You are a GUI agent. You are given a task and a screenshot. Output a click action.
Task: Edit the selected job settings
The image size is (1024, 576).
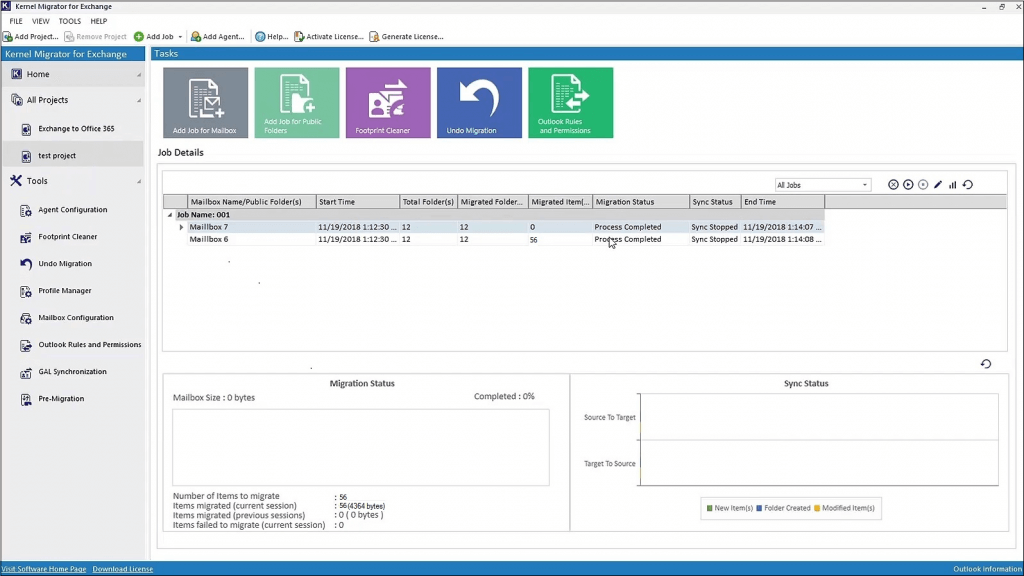pyautogui.click(x=937, y=184)
